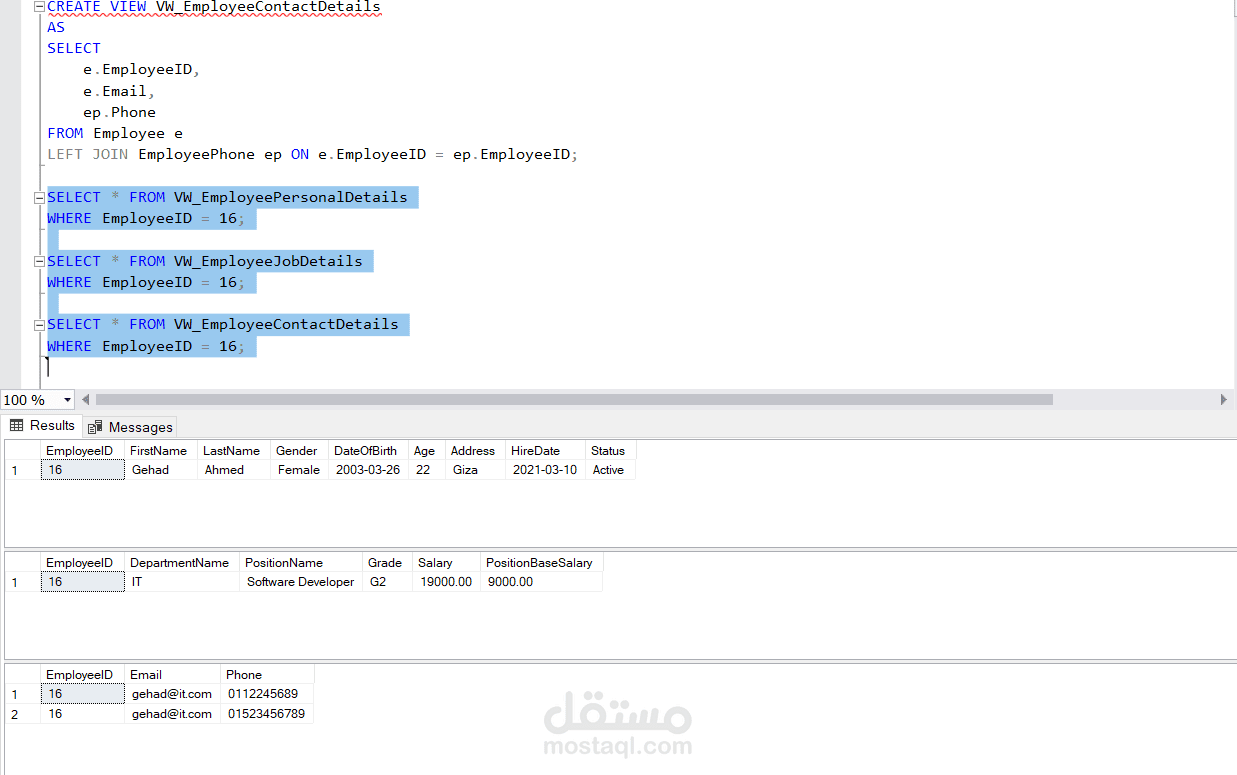Screen dimensions: 1237x775
Task: Click the LEFT JOIN keyword in the editor
Action: 88,154
